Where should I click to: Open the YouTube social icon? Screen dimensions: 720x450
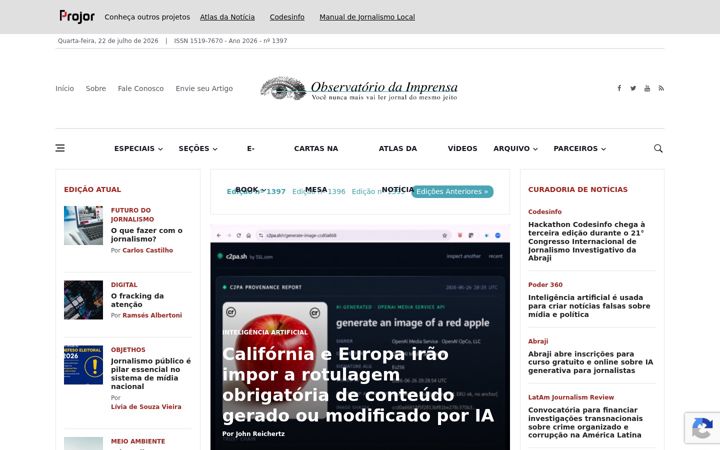[x=647, y=88]
